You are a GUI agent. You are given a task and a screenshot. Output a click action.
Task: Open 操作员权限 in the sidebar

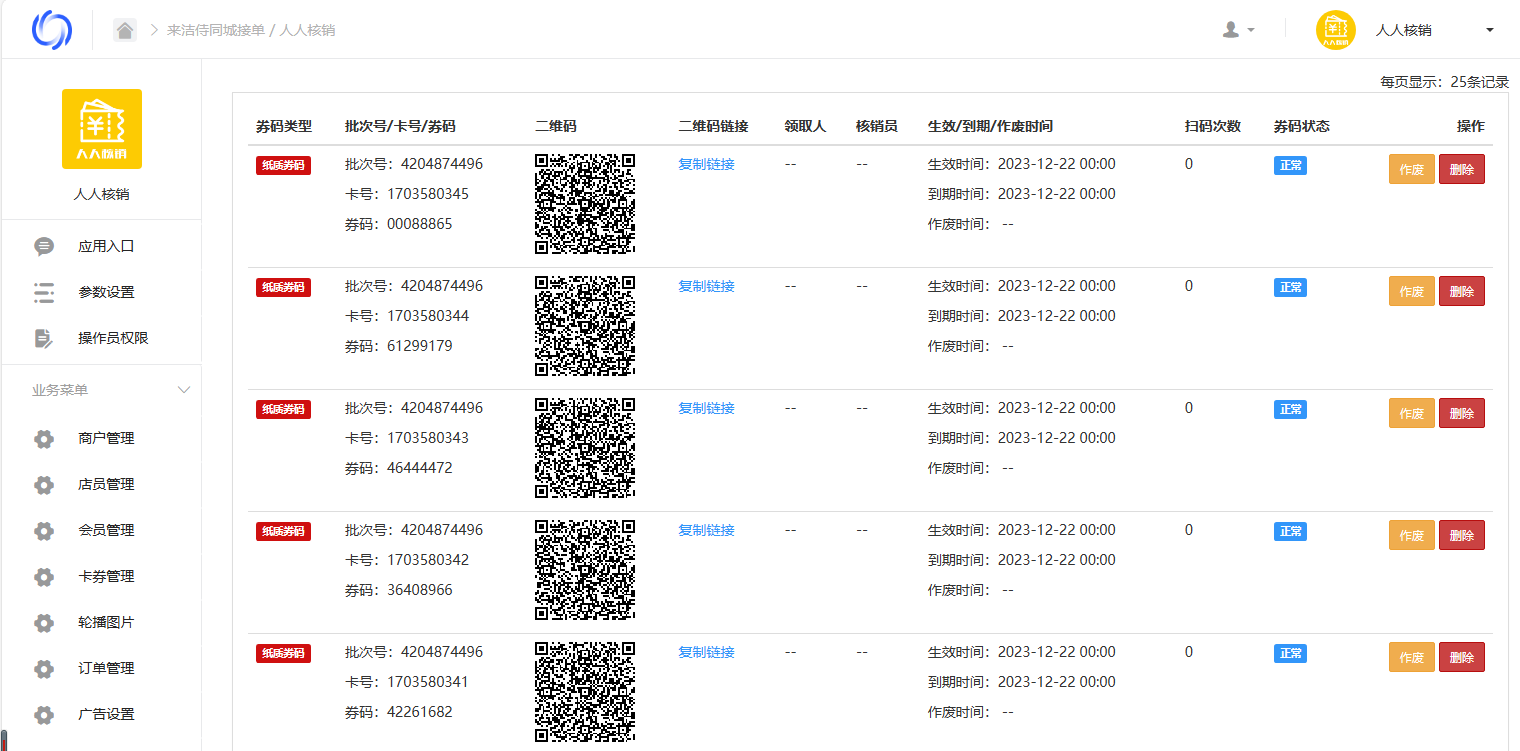coord(113,338)
